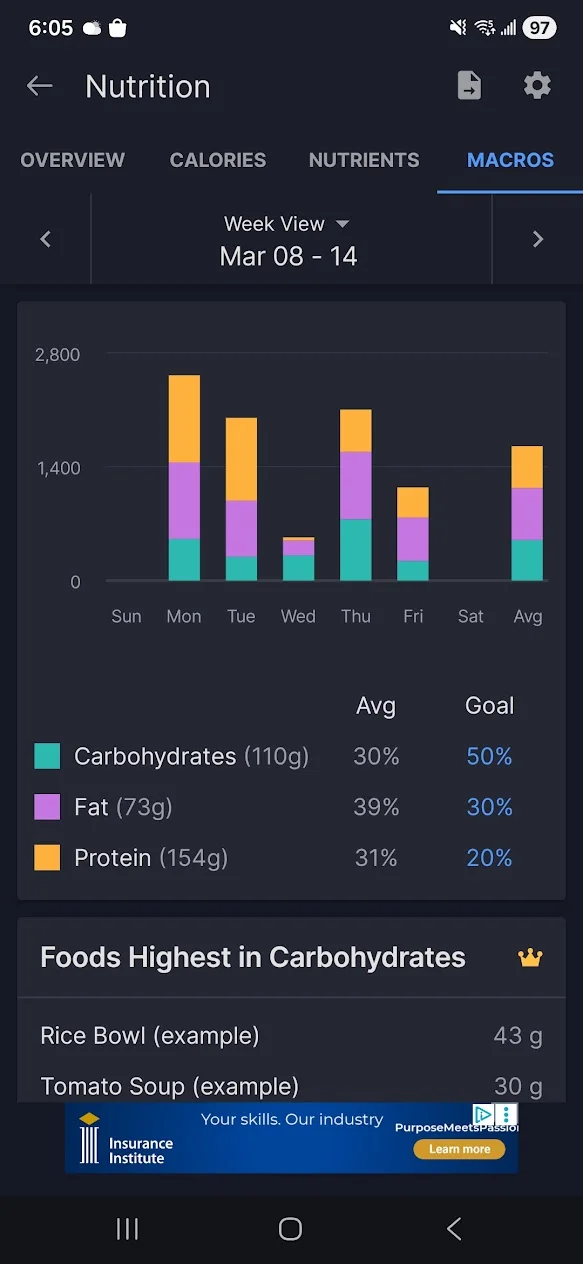Switch to the Overview tab
Viewport: 583px width, 1264px height.
[x=73, y=160]
